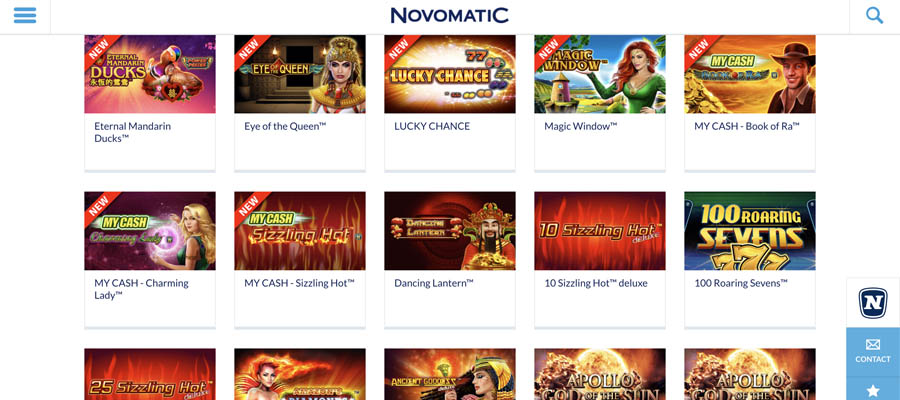Select the LUCKY CHANCE title link
Viewport: 900px width, 400px height.
click(432, 126)
